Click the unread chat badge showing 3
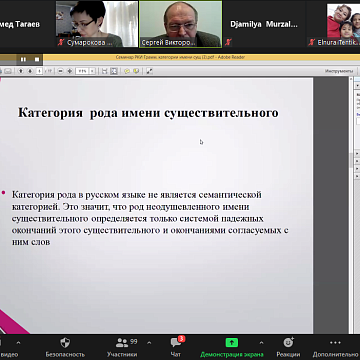 [x=181, y=339]
